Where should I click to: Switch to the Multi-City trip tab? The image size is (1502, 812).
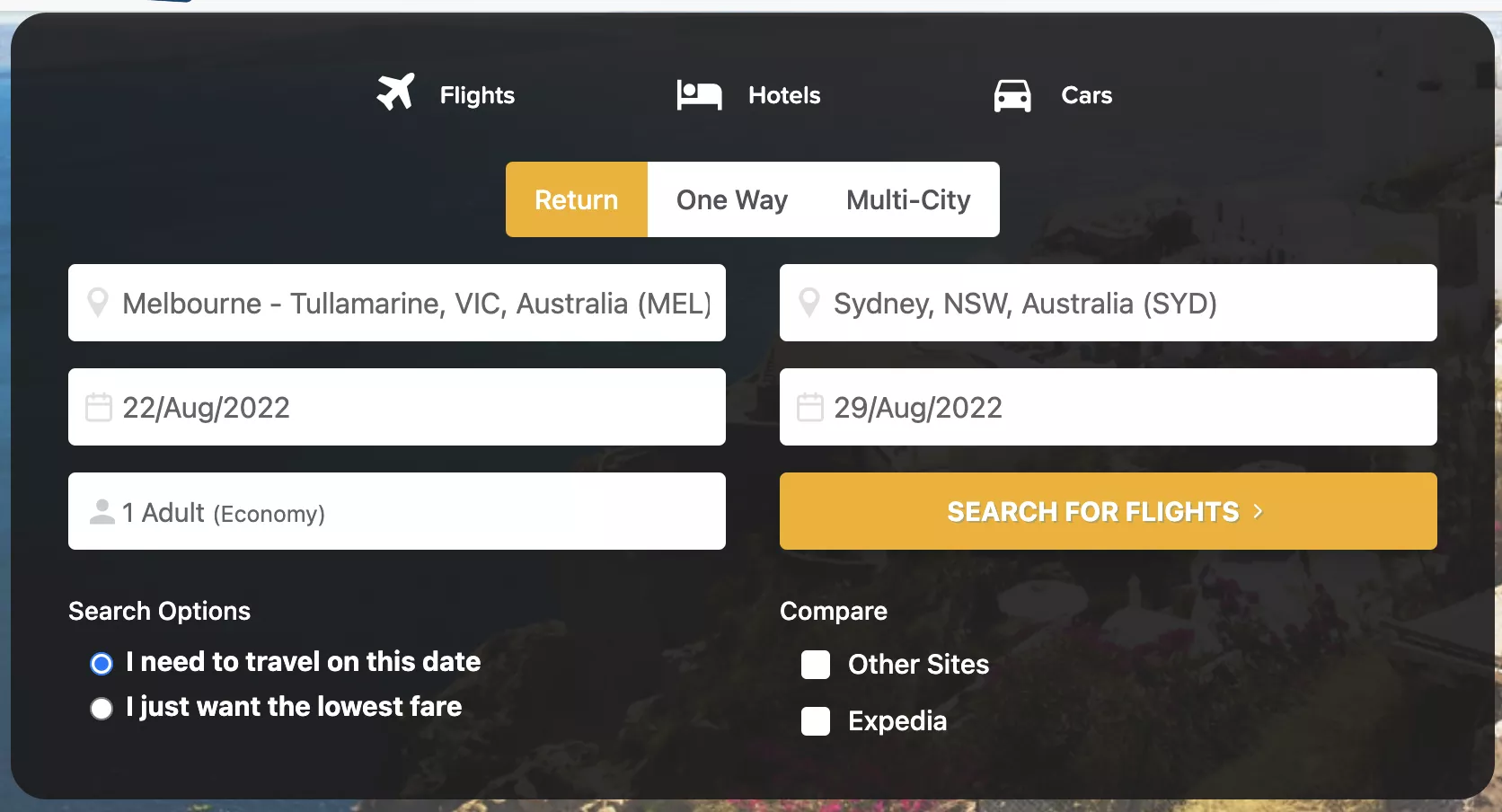(x=908, y=199)
